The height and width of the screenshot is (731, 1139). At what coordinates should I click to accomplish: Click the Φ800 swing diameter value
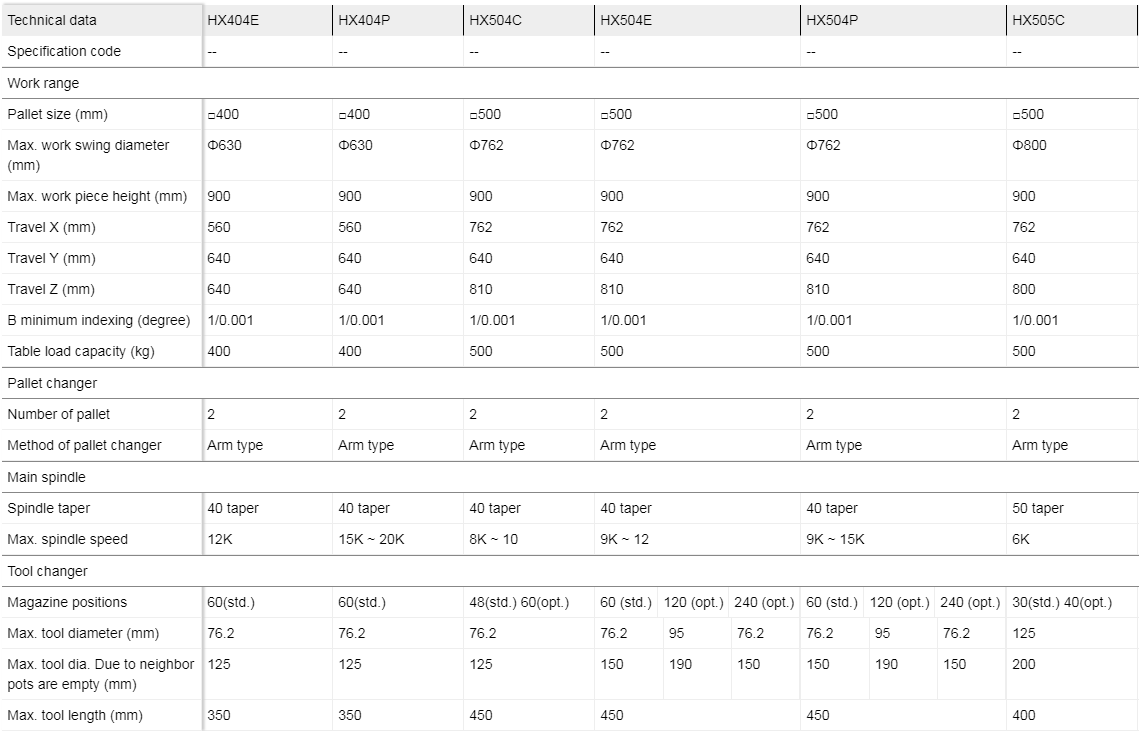[x=1029, y=145]
